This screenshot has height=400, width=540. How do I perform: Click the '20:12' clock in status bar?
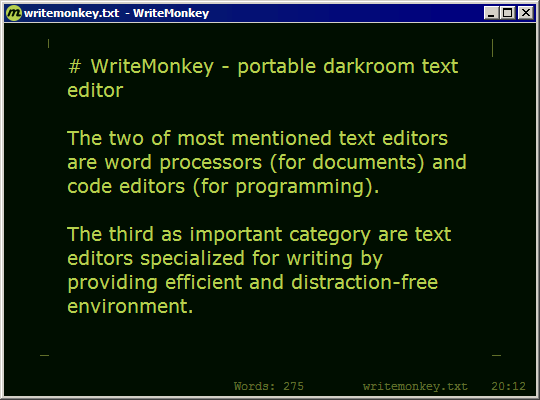pyautogui.click(x=508, y=386)
